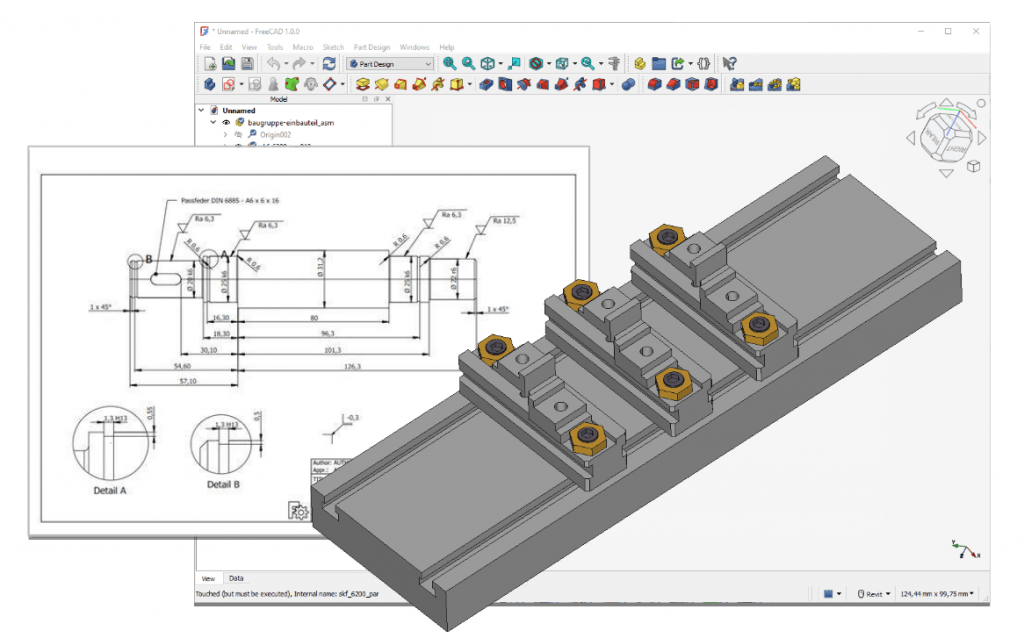Switch to the Data tab
1024x638 pixels.
coord(236,578)
